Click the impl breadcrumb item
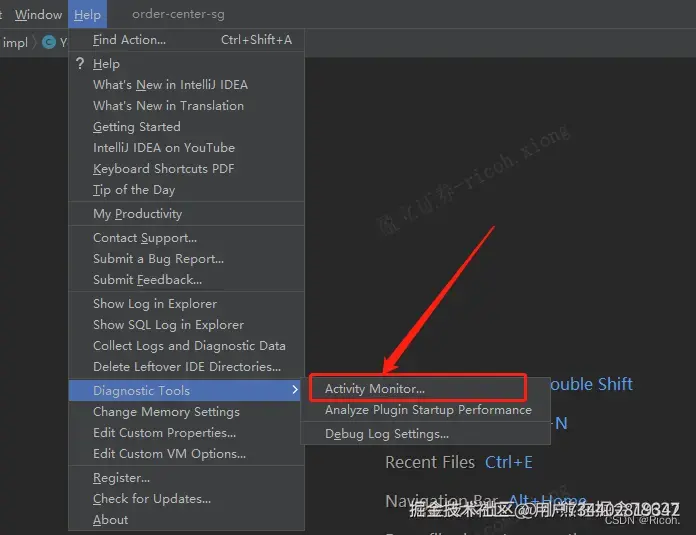The image size is (696, 535). click(x=16, y=43)
